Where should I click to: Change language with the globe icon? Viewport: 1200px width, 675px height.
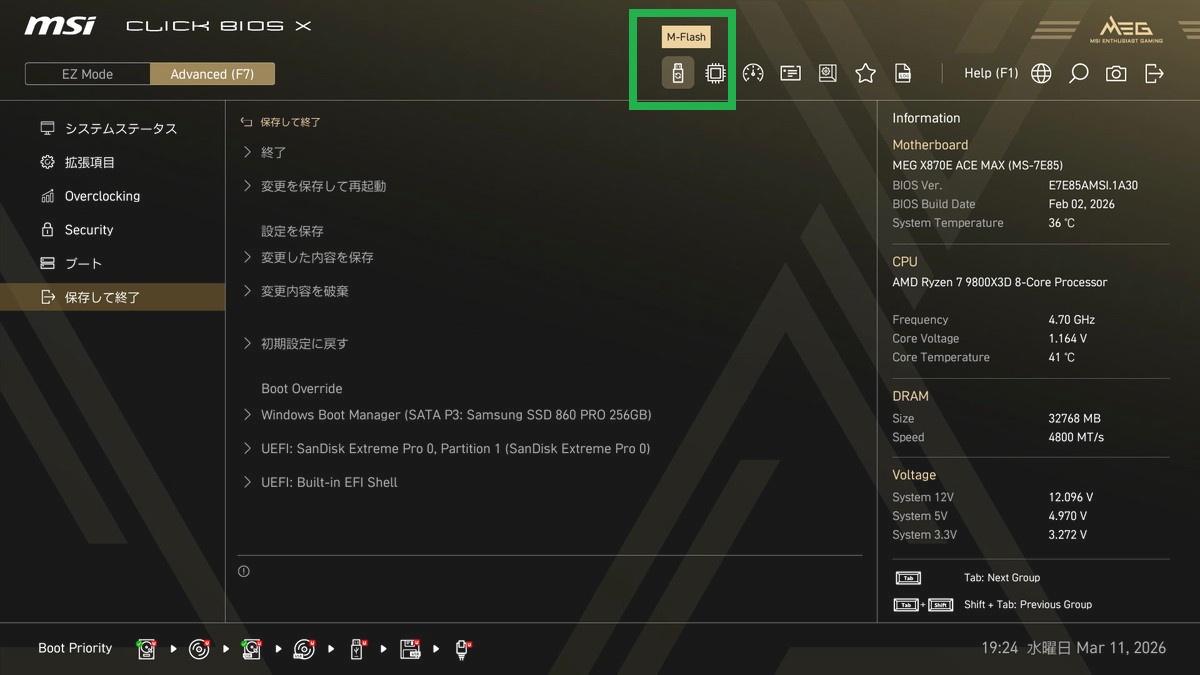[x=1041, y=73]
